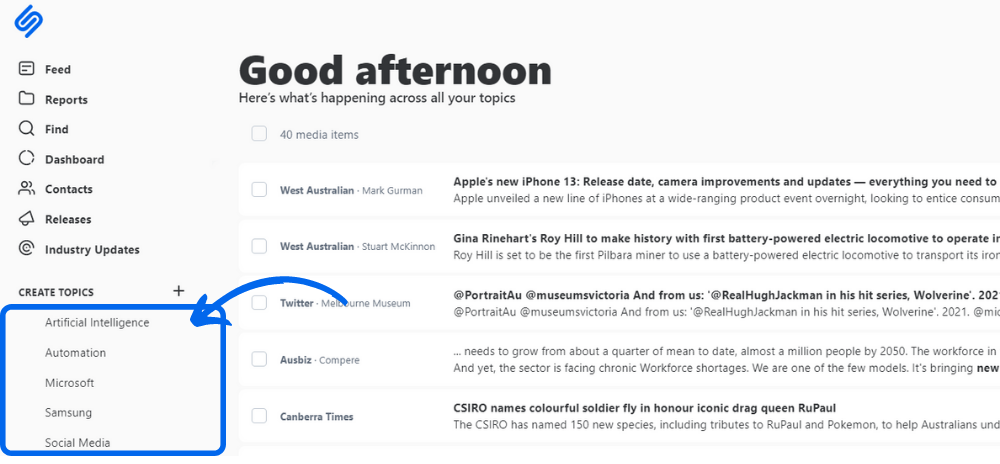Tick the select-all 40 media items checkbox
The height and width of the screenshot is (464, 1000).
(x=259, y=134)
